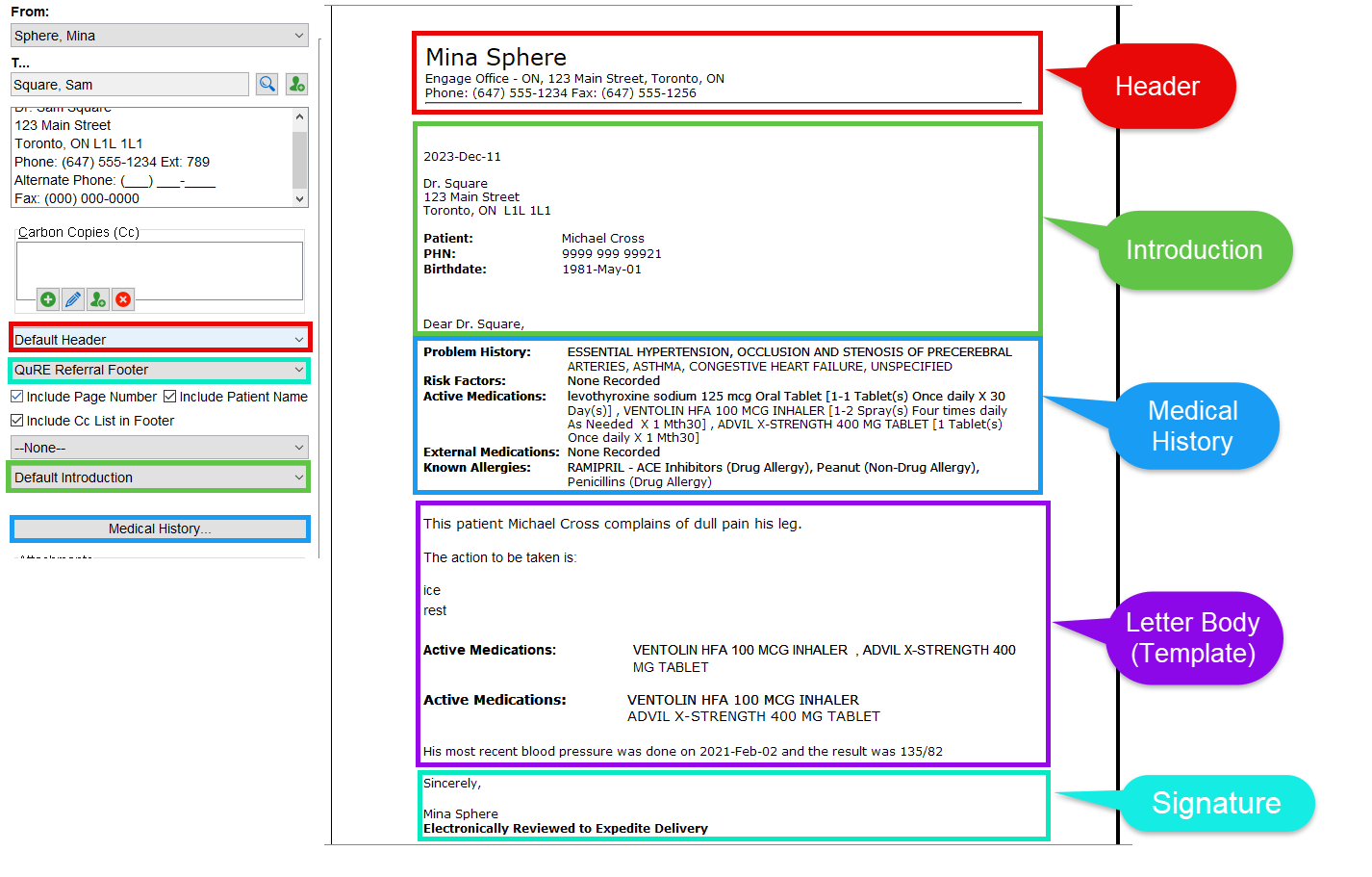Click the address box scrollbar thumb

click(x=299, y=157)
